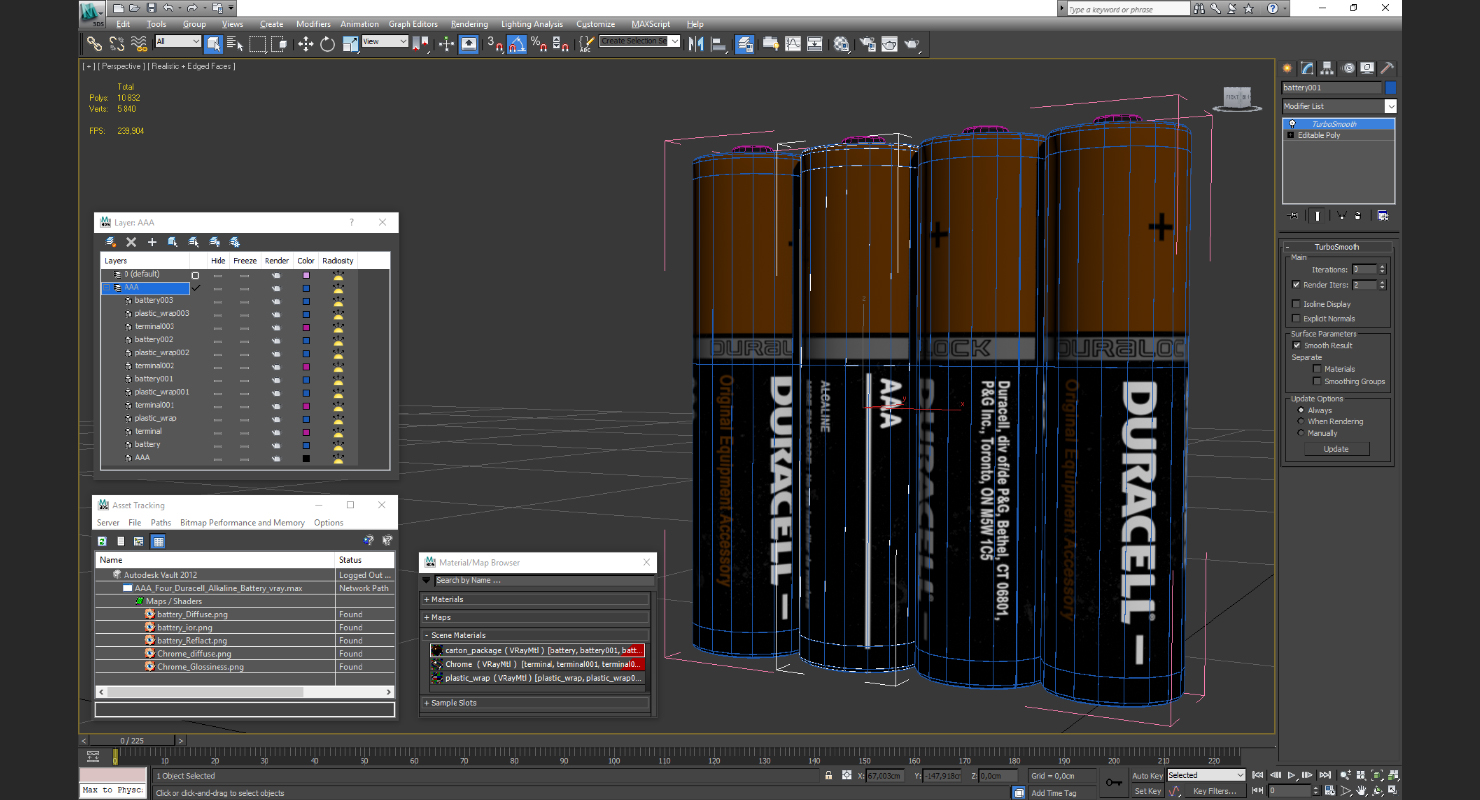1480x800 pixels.
Task: Click Pin Stack icon below modifier stack
Action: 1293,215
